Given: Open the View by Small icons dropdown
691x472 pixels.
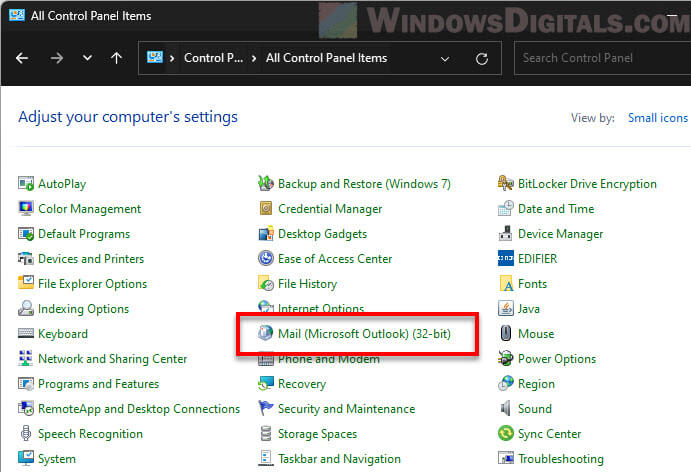Looking at the screenshot, I should [657, 118].
